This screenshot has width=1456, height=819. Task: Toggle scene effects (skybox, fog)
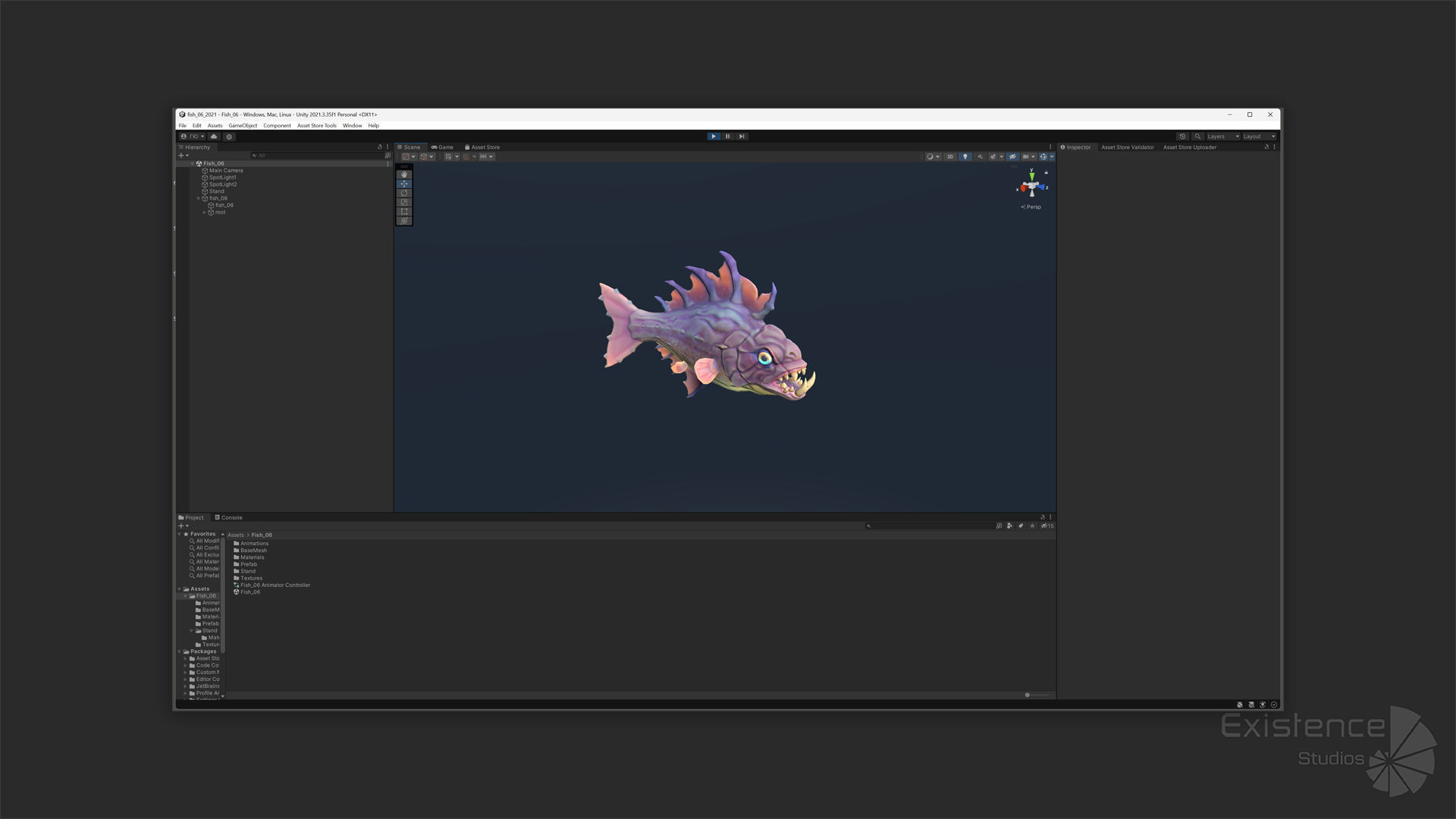tap(993, 156)
